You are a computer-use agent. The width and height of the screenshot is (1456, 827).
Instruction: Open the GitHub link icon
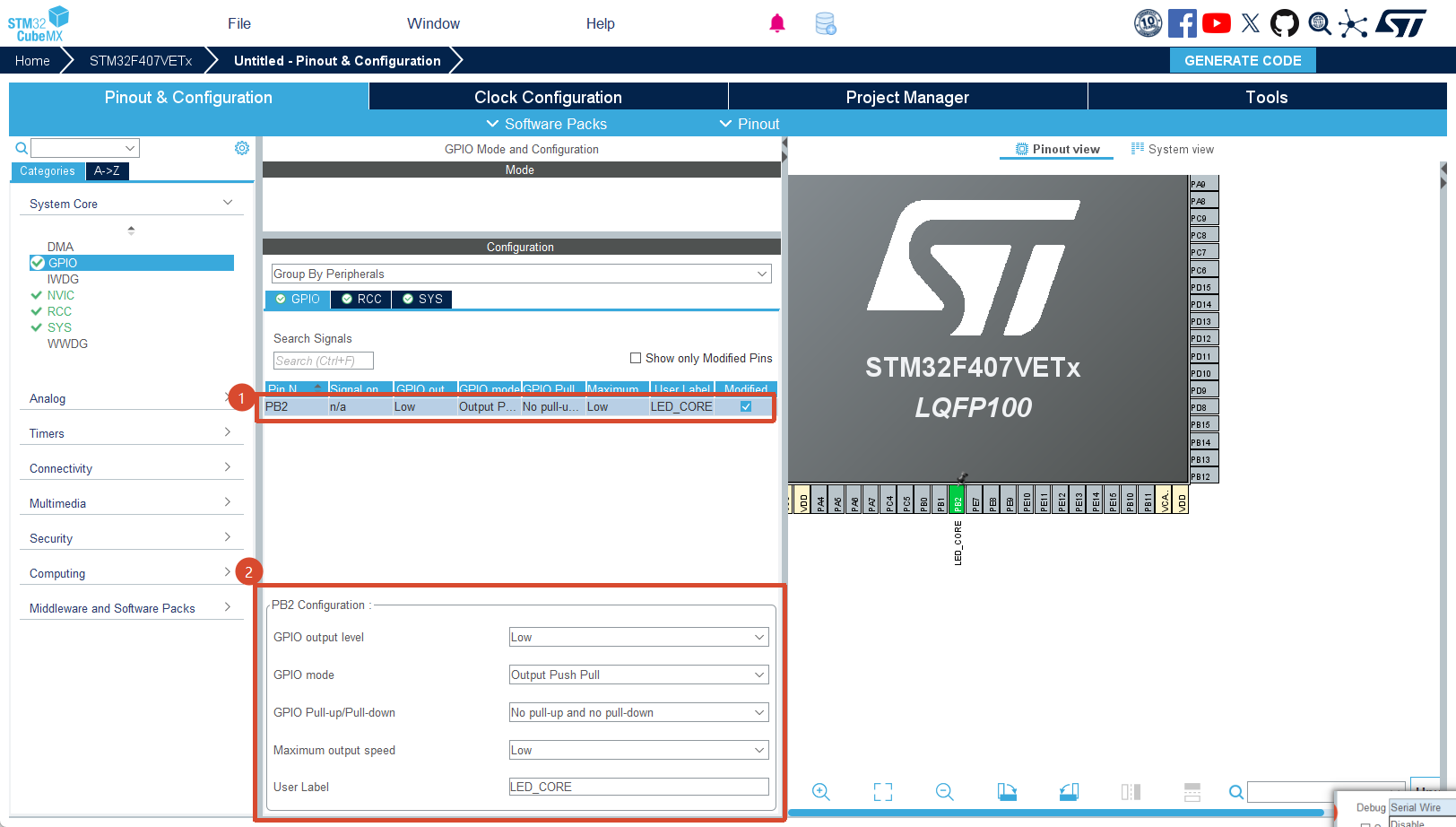pos(1285,23)
